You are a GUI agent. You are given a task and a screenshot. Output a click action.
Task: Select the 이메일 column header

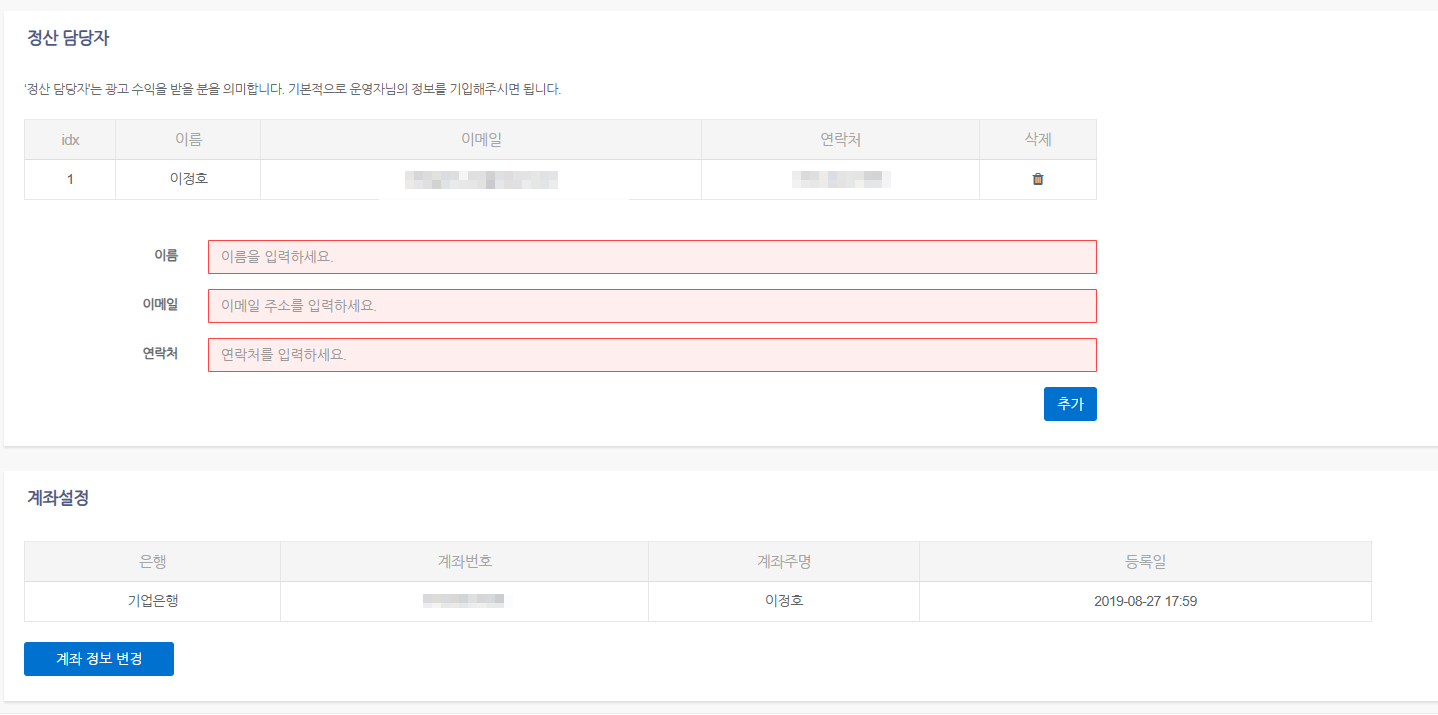tap(481, 139)
